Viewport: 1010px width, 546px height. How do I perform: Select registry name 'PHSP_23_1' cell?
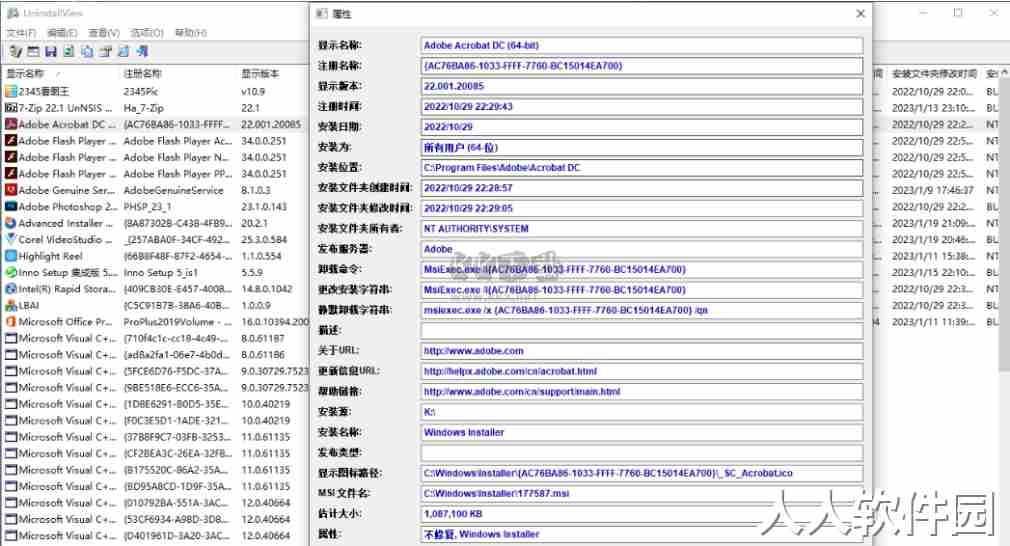pos(148,207)
